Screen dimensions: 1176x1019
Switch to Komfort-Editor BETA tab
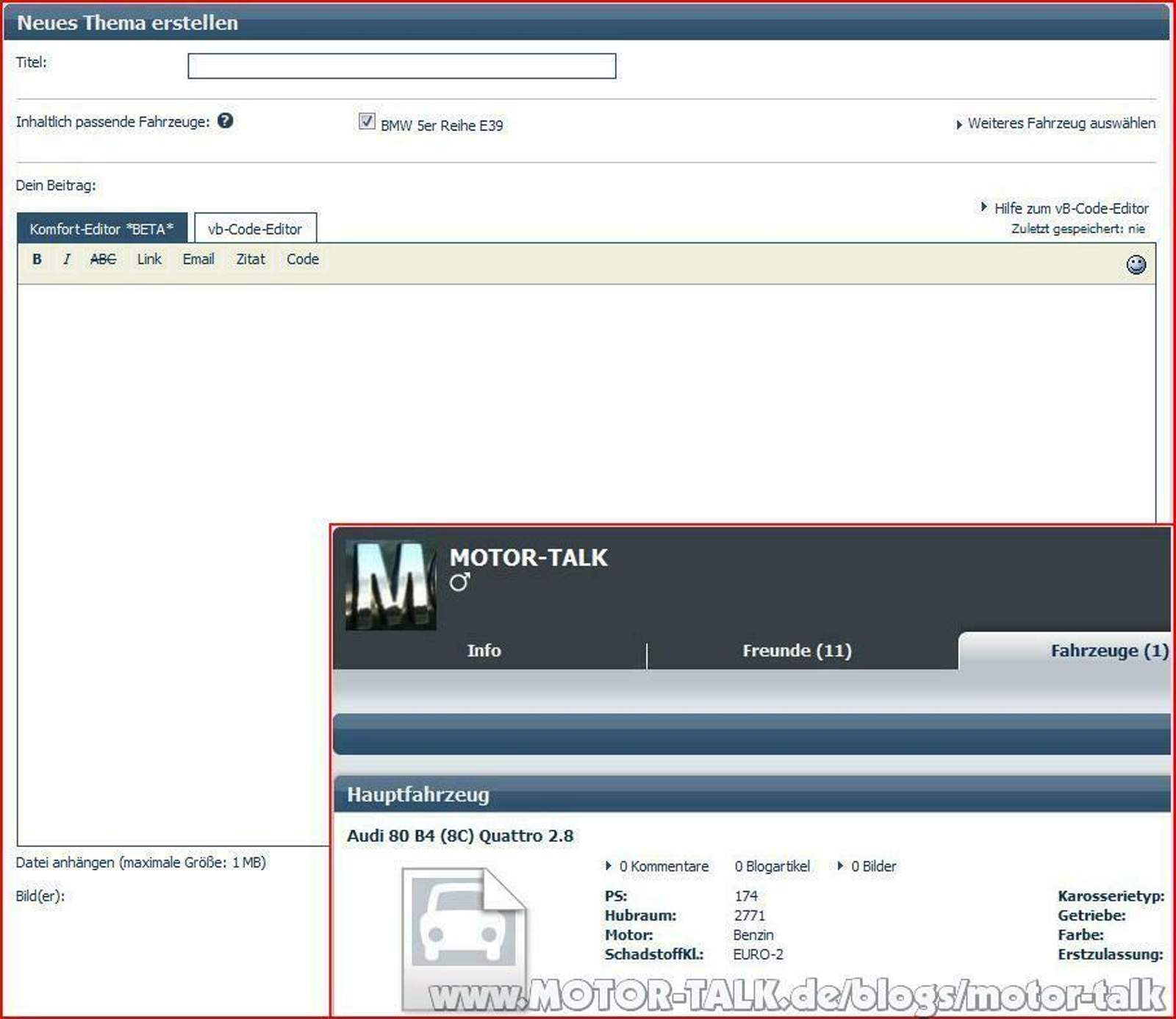[x=102, y=229]
